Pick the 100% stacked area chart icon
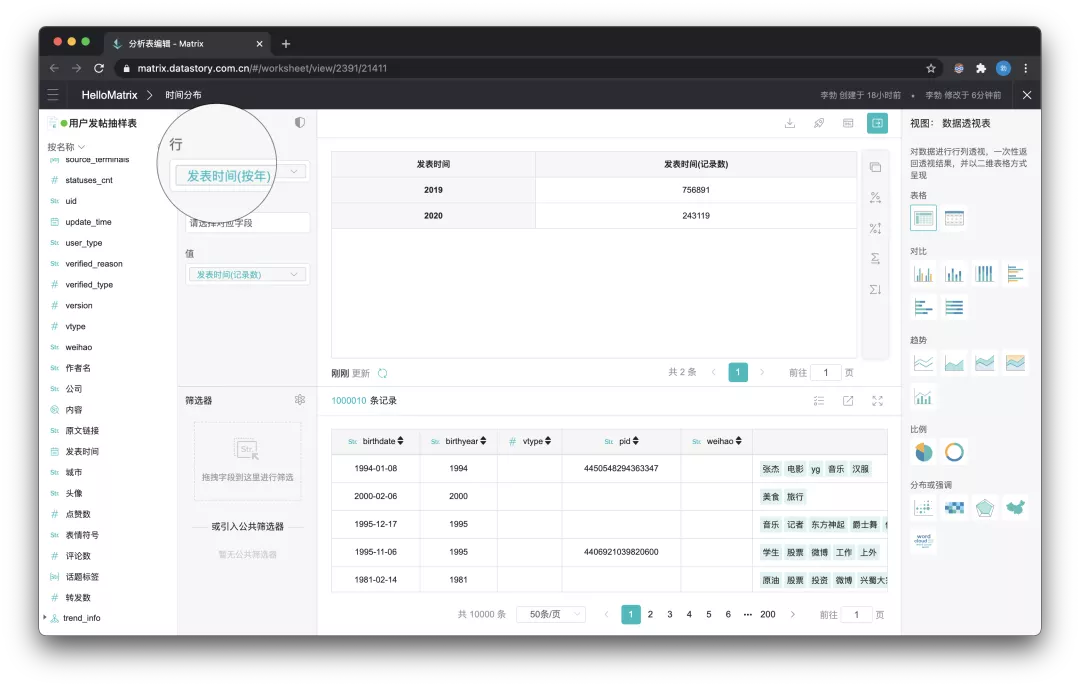The width and height of the screenshot is (1080, 687). click(x=1015, y=362)
